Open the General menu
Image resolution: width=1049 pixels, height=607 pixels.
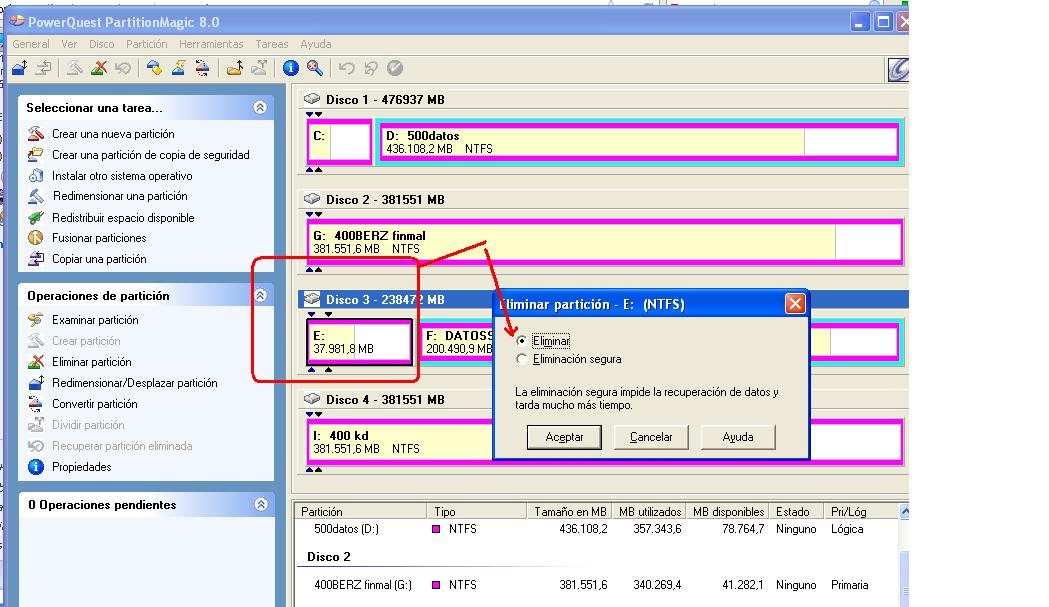point(31,44)
